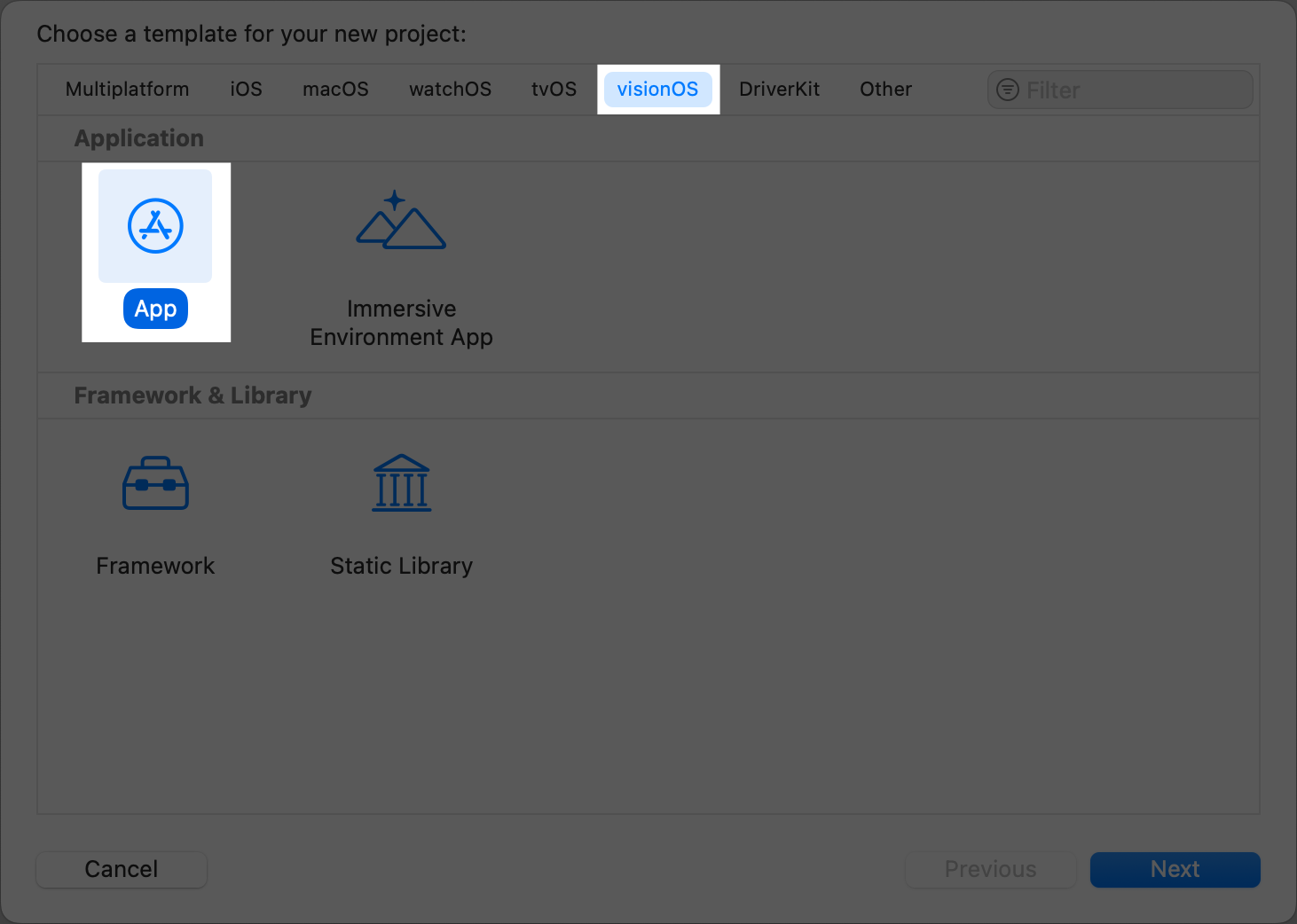Open the DriverKit templates tab
Image resolution: width=1297 pixels, height=924 pixels.
(x=779, y=89)
